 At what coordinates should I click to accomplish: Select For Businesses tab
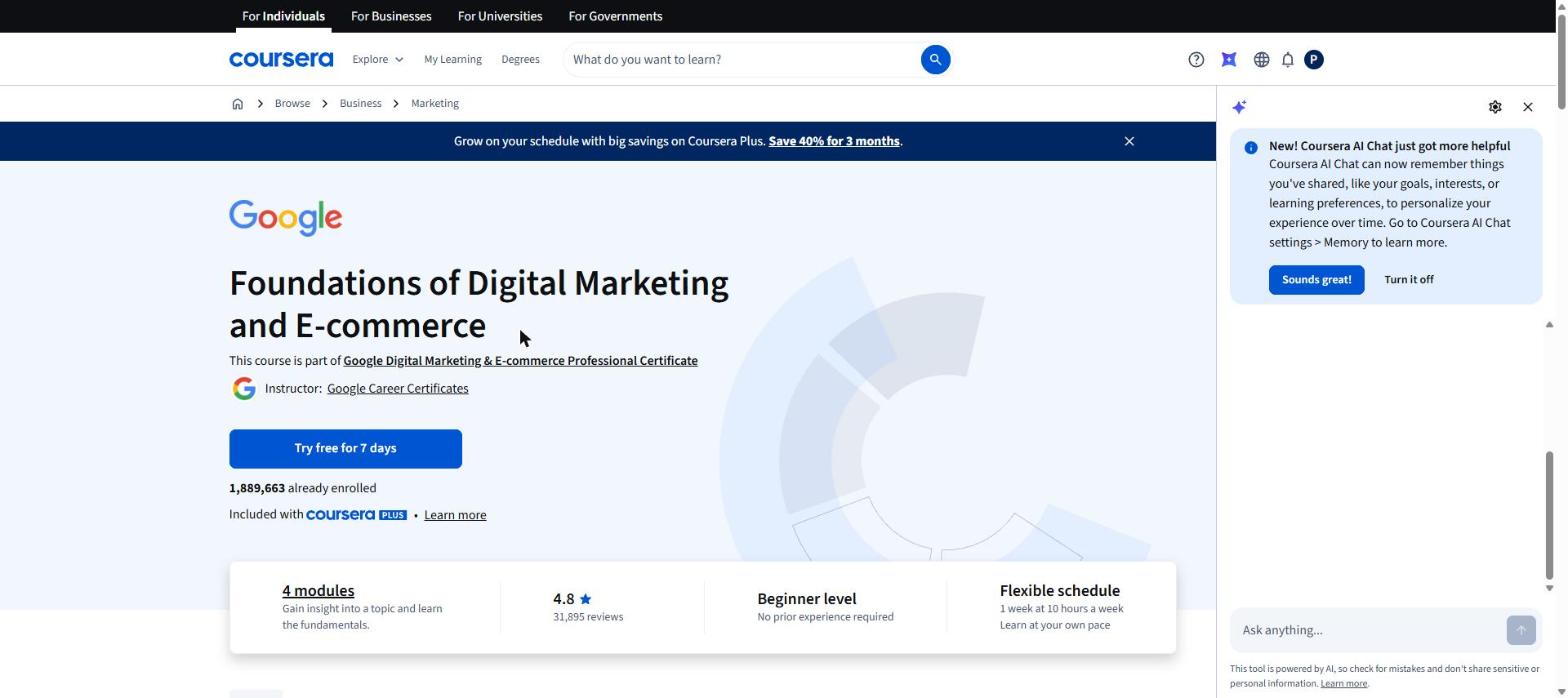[x=391, y=16]
